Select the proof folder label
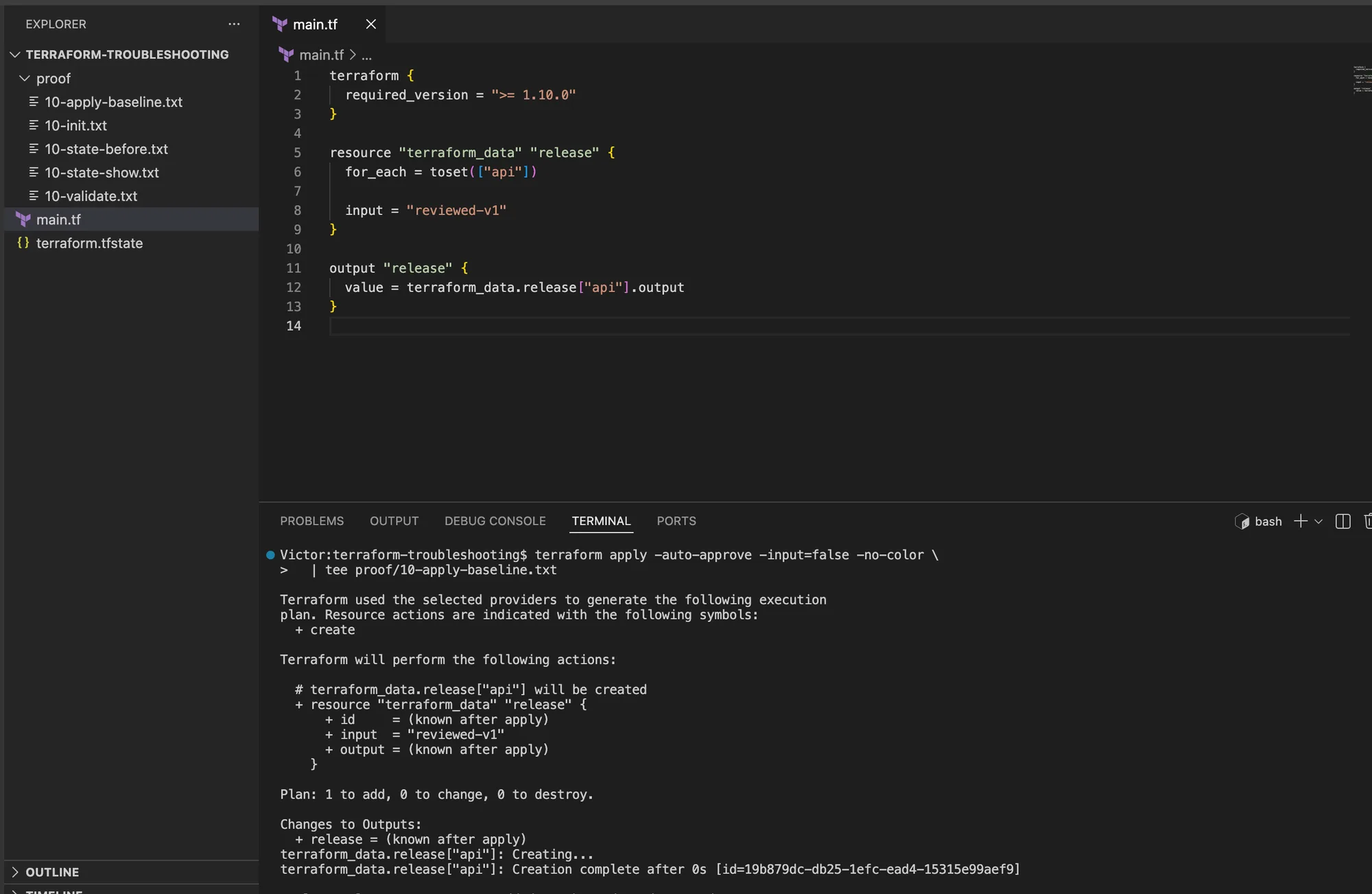Screen dimensions: 1372x894 click(x=54, y=78)
